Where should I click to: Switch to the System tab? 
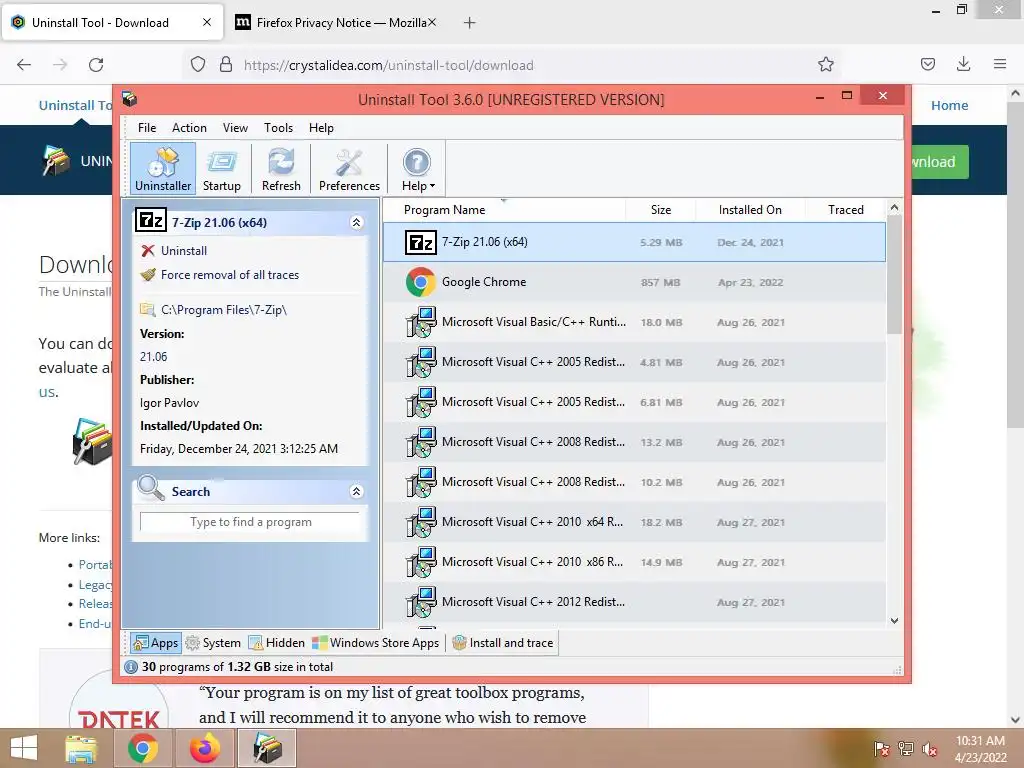click(x=214, y=643)
